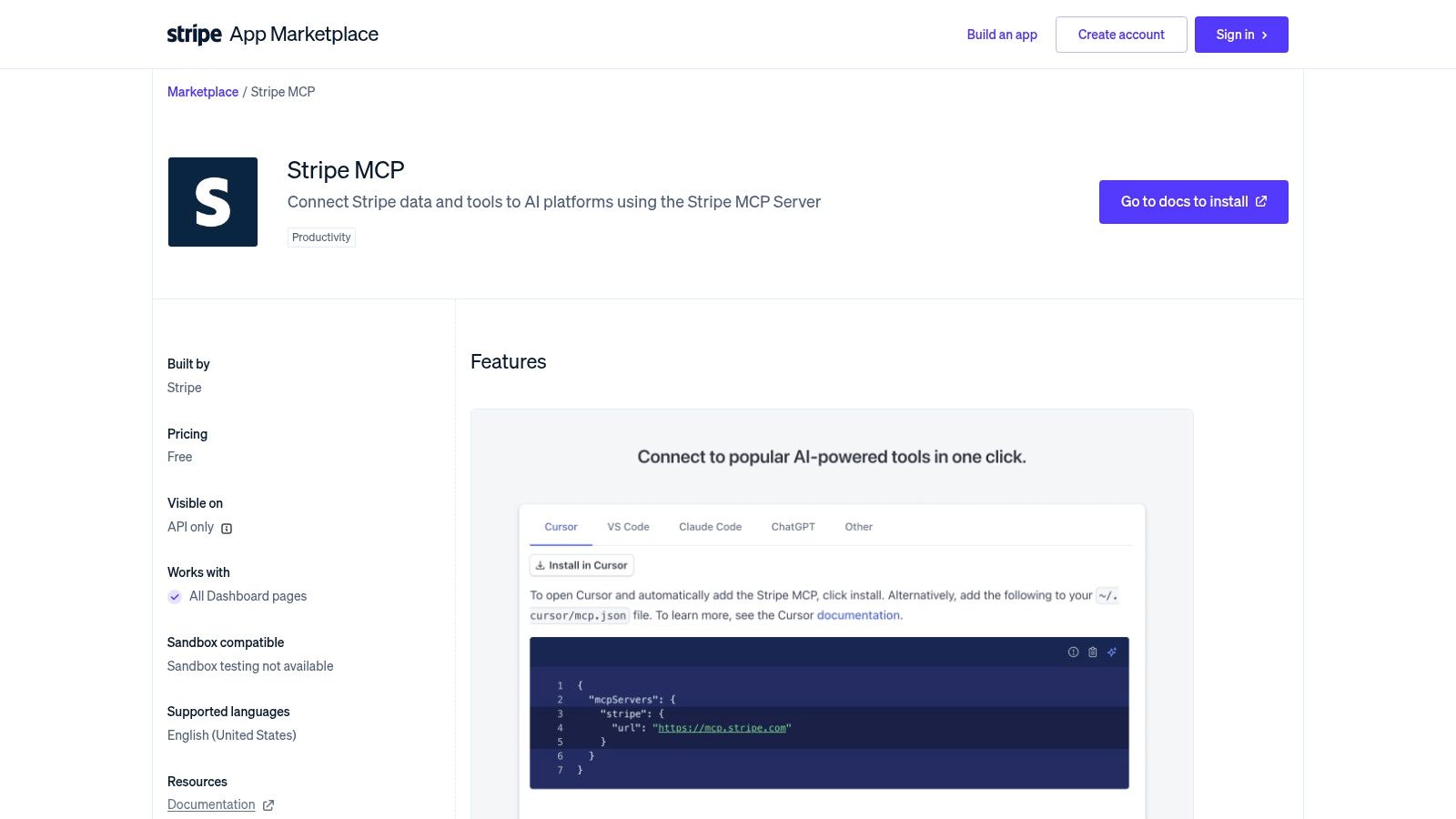
Task: Click the sparkle AI icon in code block
Action: (1112, 652)
